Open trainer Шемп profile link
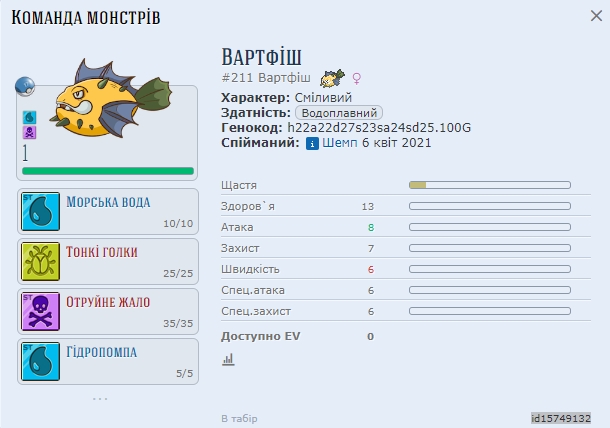Viewport: 610px width, 428px height. click(x=340, y=143)
